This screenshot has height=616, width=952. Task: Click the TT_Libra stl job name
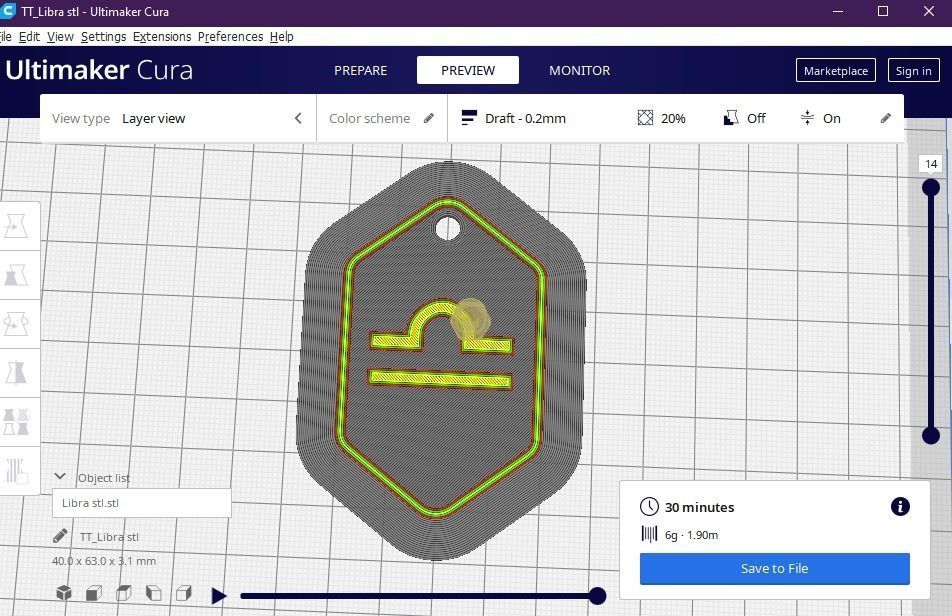[109, 536]
